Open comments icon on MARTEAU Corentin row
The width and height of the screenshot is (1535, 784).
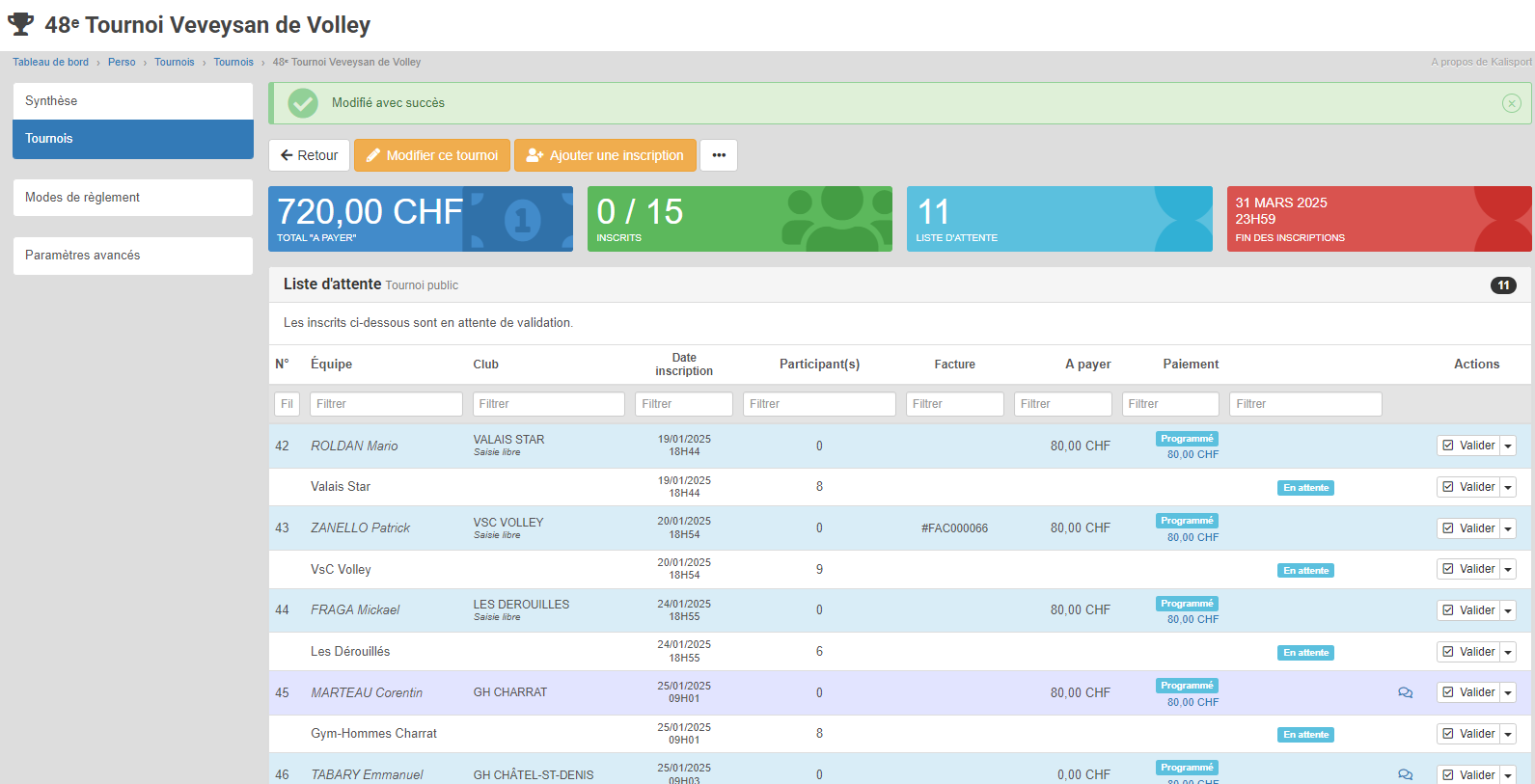[x=1405, y=692]
